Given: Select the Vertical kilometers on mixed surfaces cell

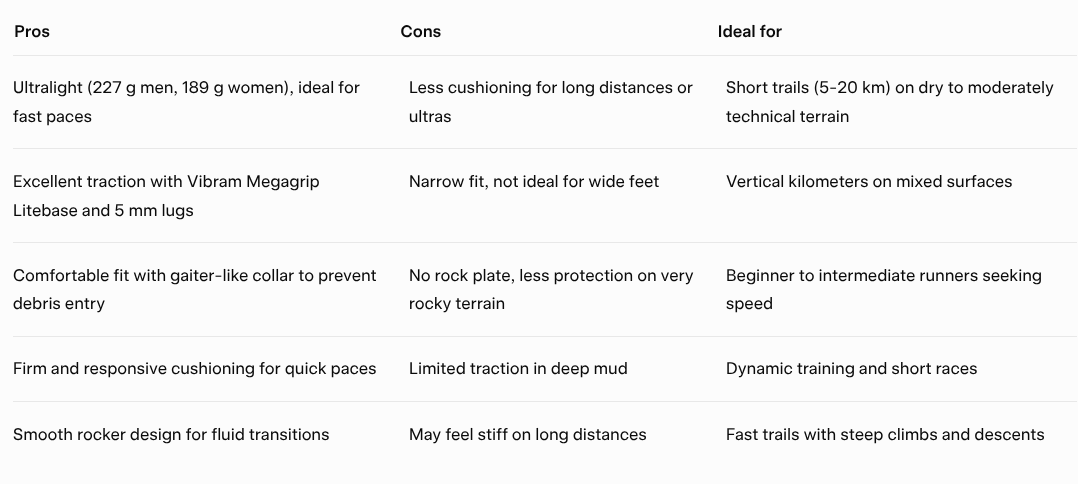Looking at the screenshot, I should pyautogui.click(x=869, y=182).
